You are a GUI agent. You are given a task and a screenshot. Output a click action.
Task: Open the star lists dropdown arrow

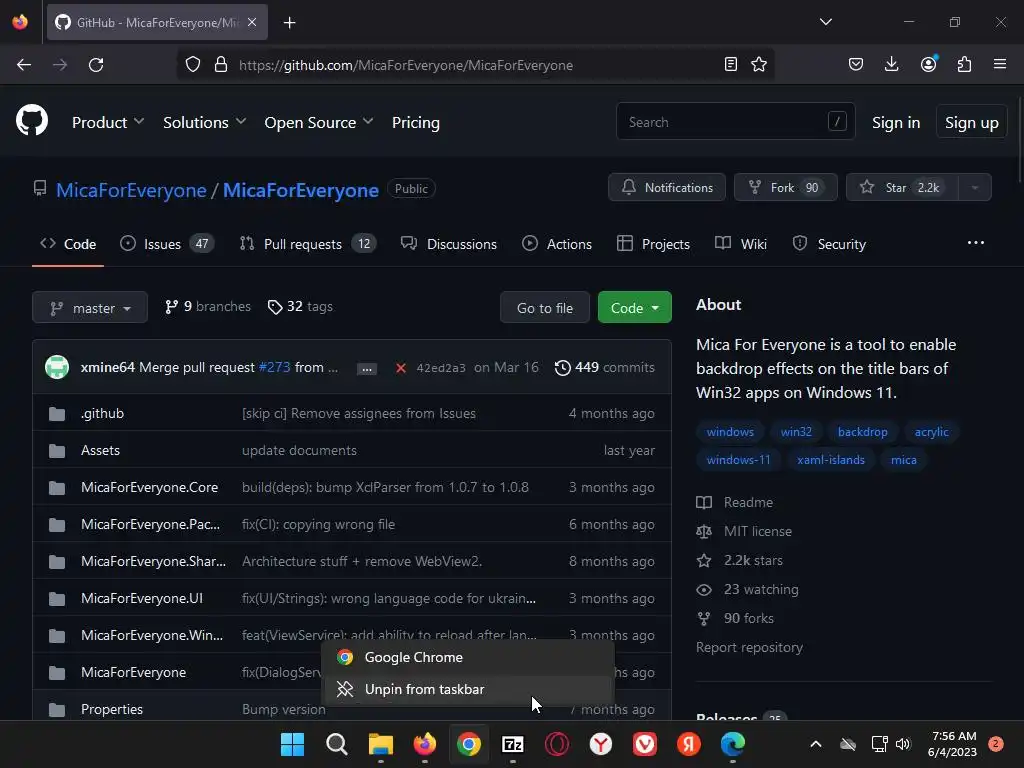pyautogui.click(x=975, y=187)
